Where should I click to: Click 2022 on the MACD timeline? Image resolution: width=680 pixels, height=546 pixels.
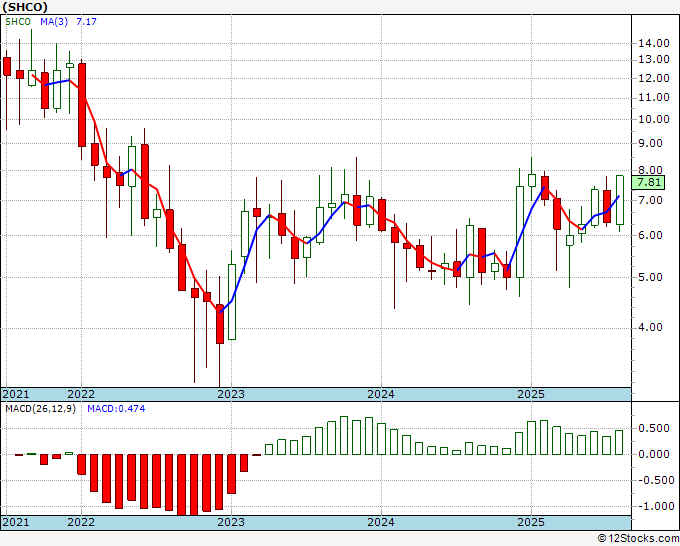[x=81, y=522]
